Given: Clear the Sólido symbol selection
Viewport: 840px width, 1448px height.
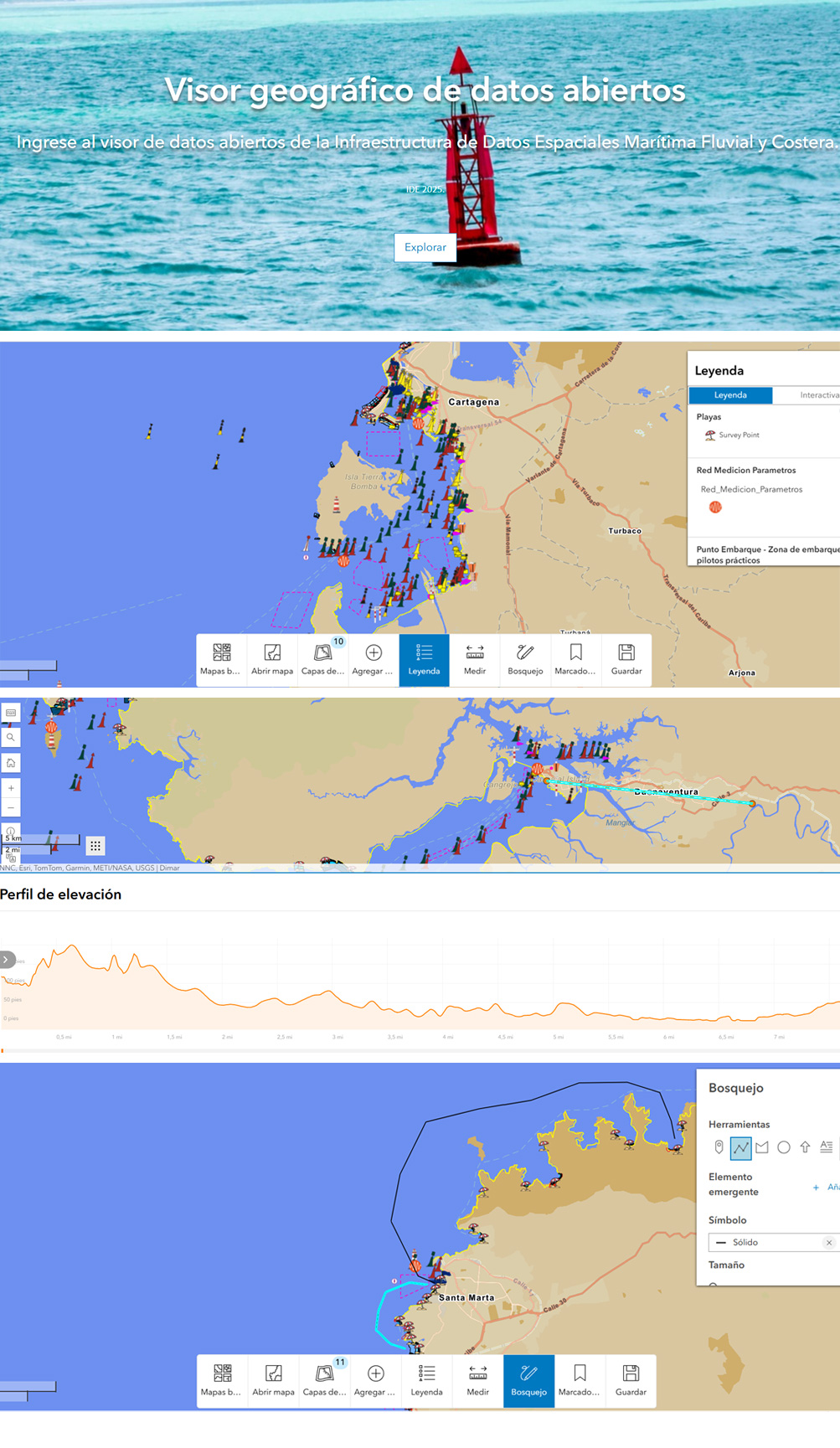Looking at the screenshot, I should click(x=829, y=1243).
